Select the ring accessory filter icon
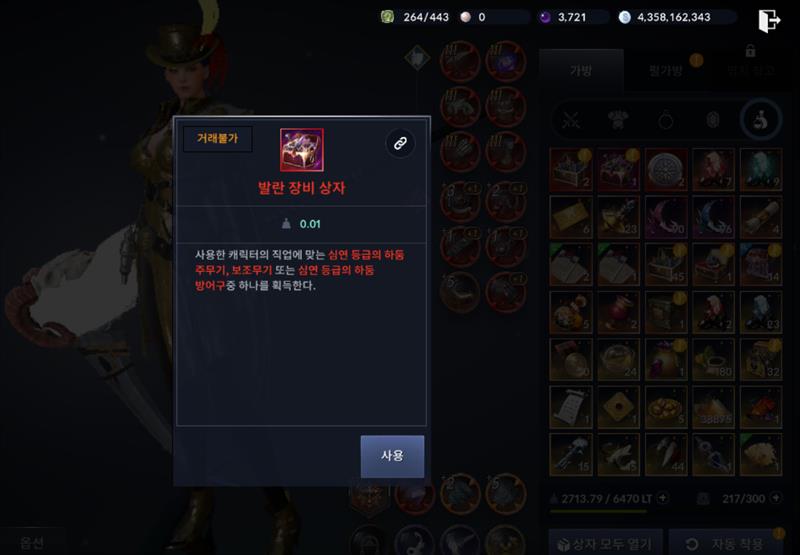 tap(665, 120)
